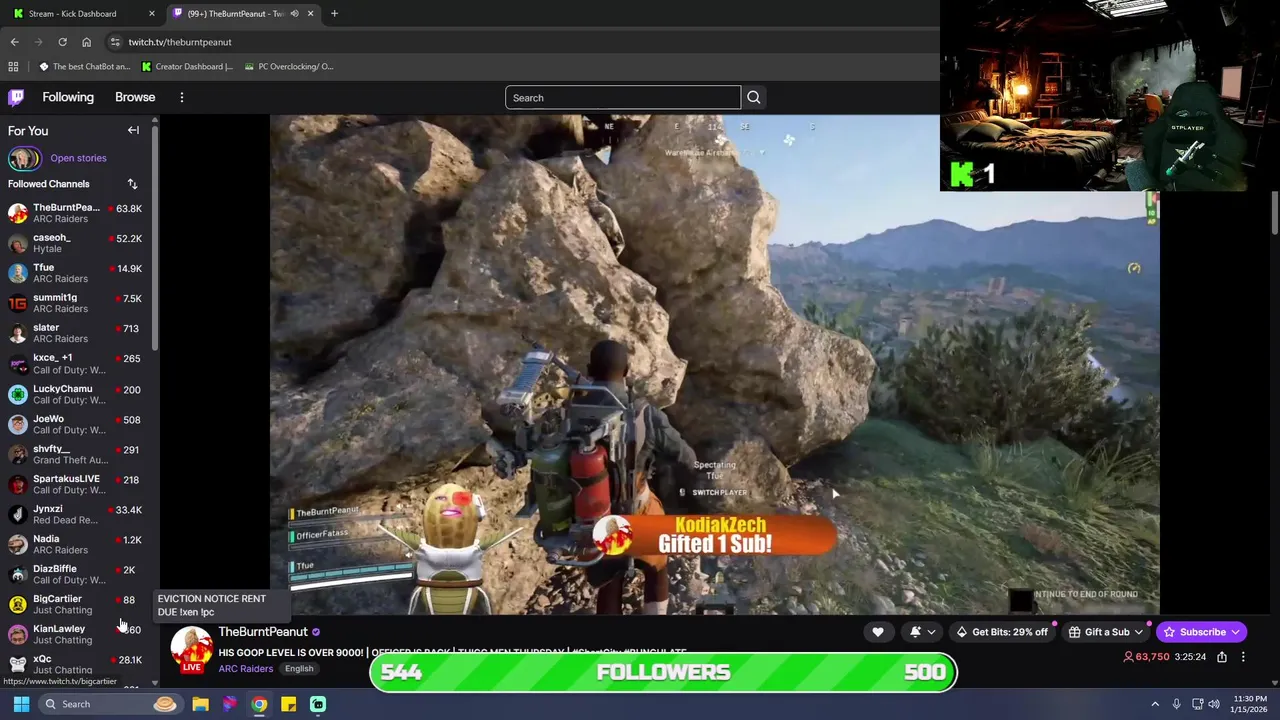Open KianLawley channel in sidebar
This screenshot has height=720, width=1280.
coord(76,634)
